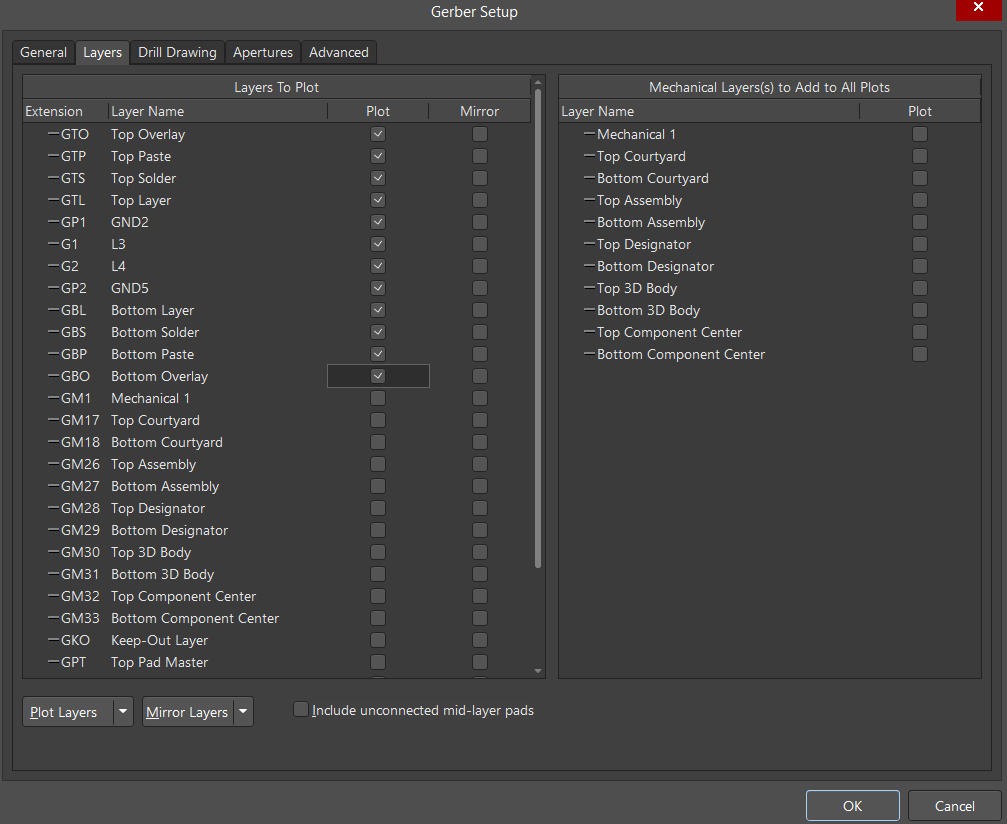Screen dimensions: 1007x824
Task: Dismiss the dialog using Cancel
Action: coord(954,805)
